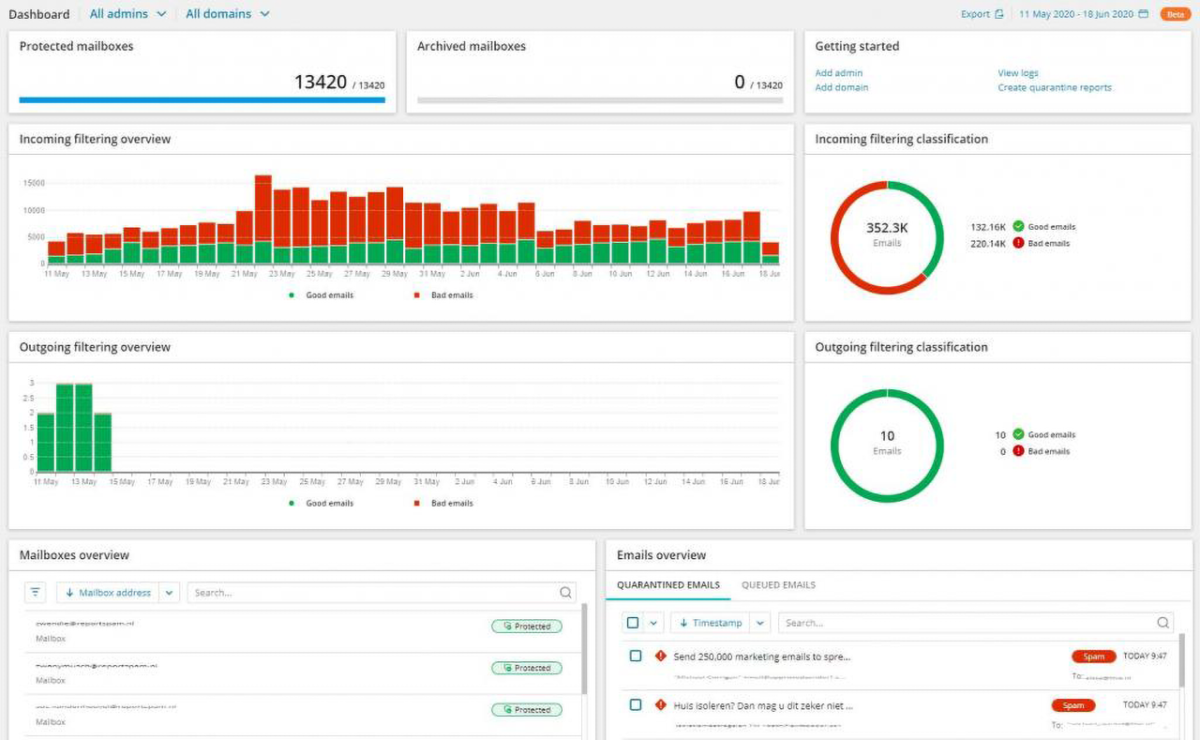Click the filter icon in Mailboxes overview
This screenshot has width=1200, height=740.
36,593
